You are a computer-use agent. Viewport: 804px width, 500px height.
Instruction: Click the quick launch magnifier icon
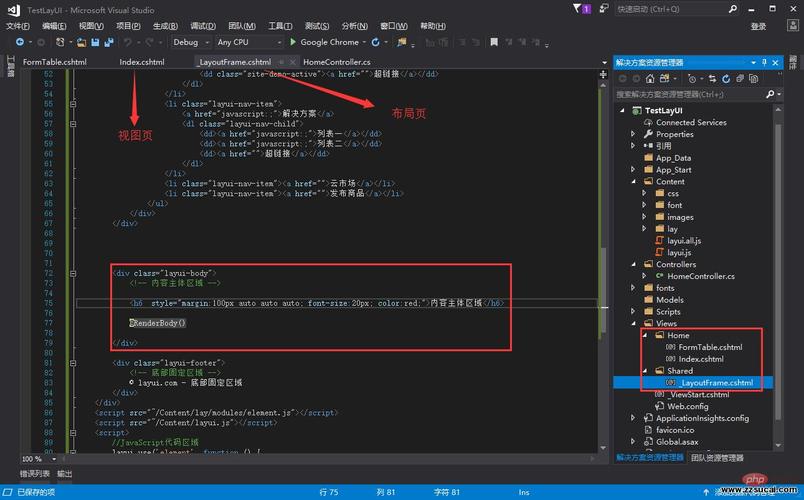[x=733, y=9]
